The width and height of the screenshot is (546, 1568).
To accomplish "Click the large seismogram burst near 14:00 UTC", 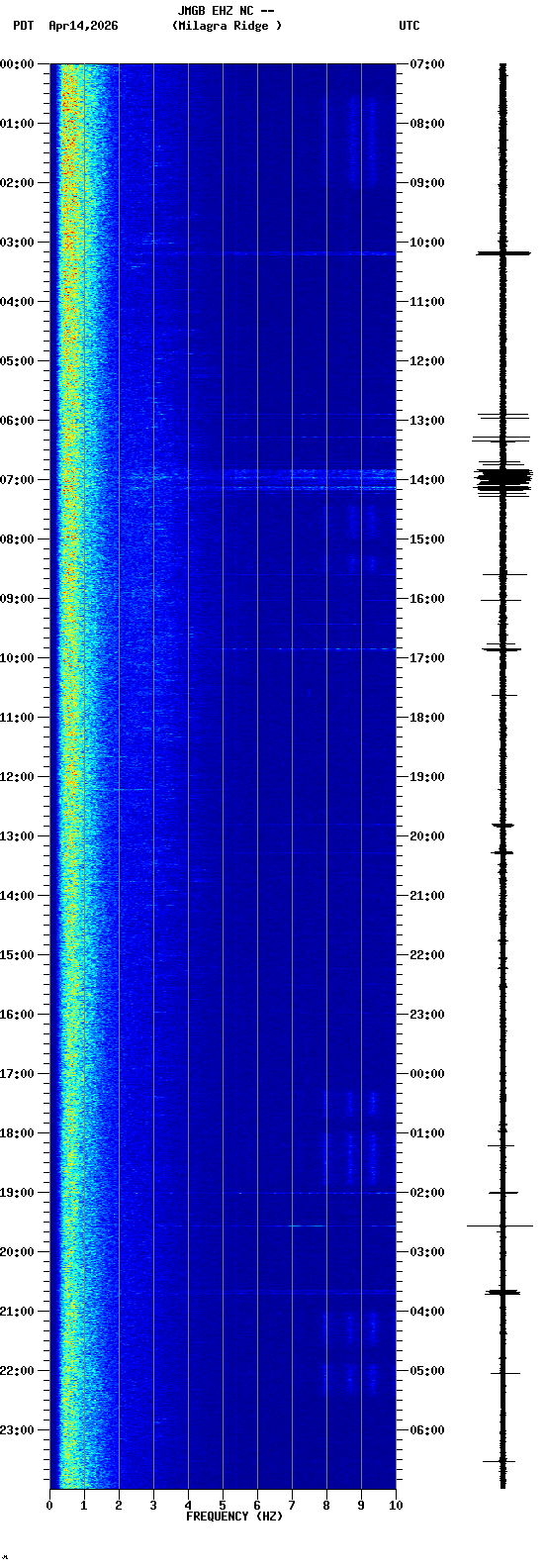I will [x=502, y=479].
